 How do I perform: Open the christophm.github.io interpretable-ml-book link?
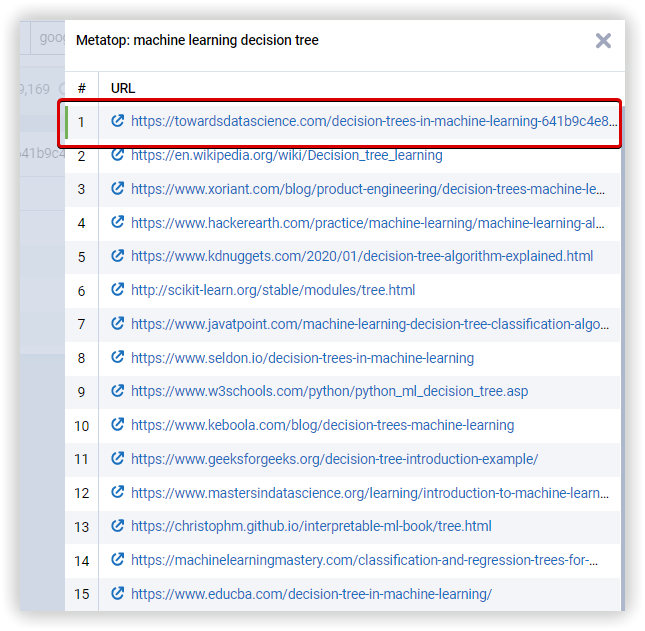tap(311, 526)
